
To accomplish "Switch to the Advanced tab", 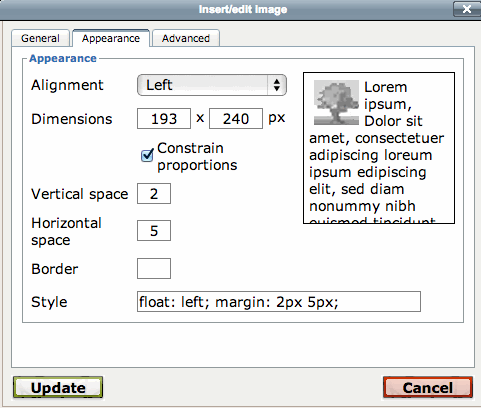I will point(186,38).
